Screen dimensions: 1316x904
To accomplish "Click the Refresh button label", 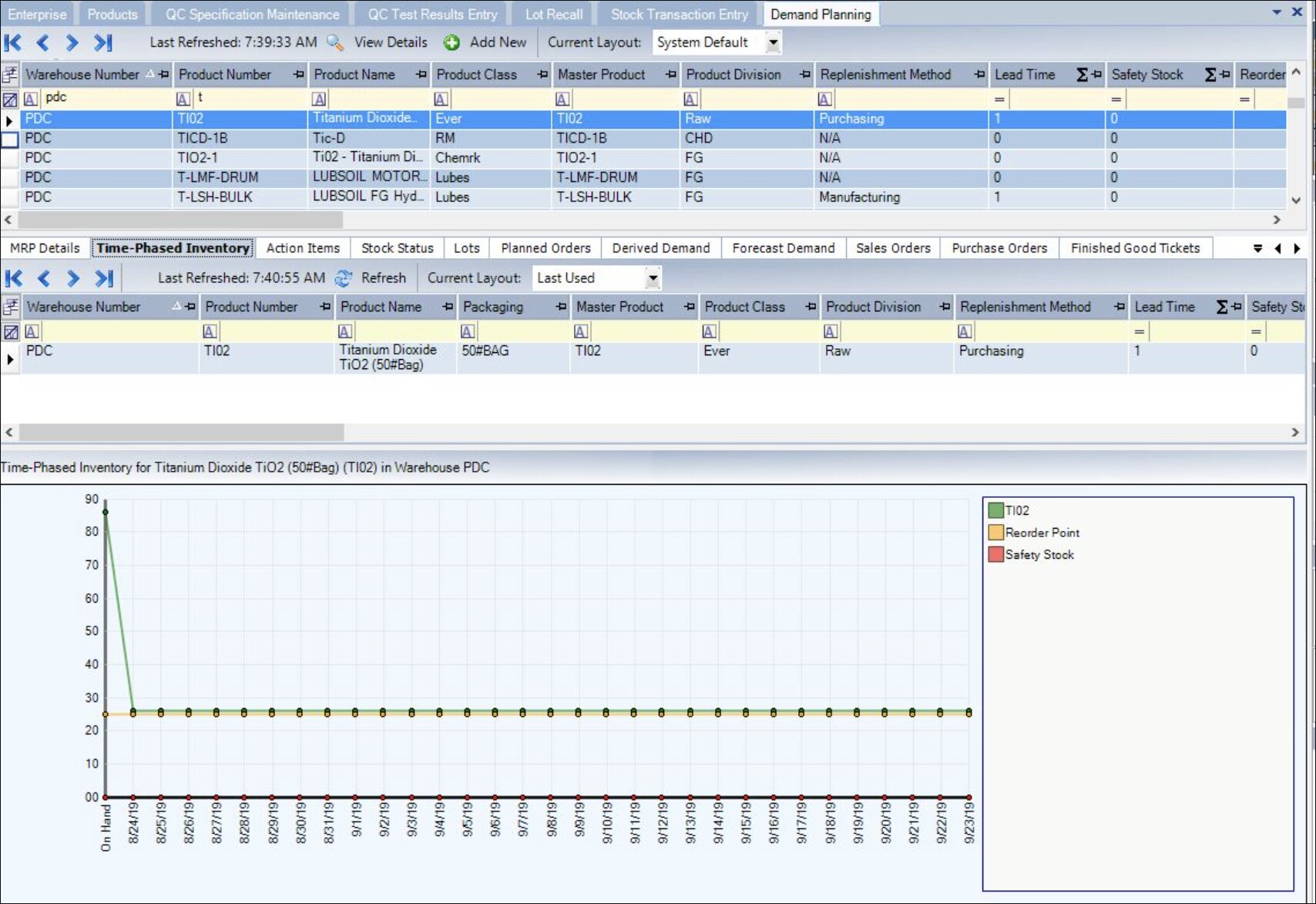I will point(383,278).
